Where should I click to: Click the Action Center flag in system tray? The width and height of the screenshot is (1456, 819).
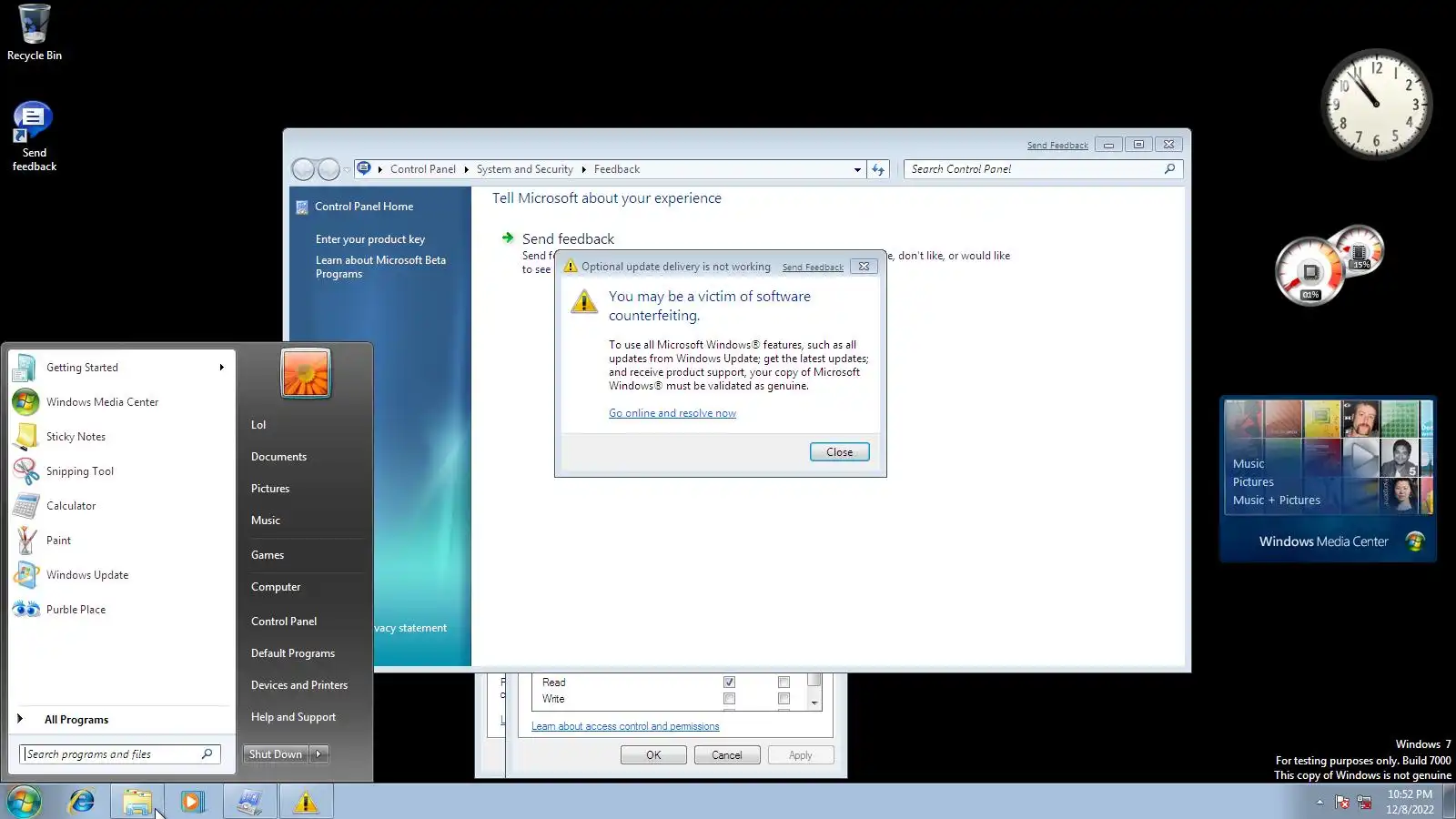[1342, 802]
